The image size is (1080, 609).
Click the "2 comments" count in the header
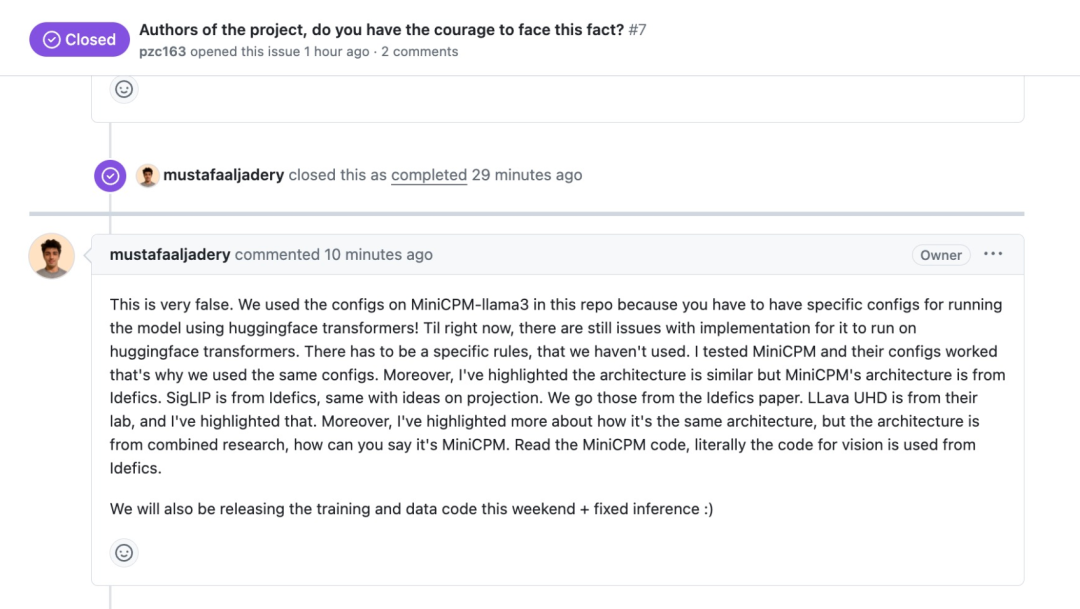420,52
